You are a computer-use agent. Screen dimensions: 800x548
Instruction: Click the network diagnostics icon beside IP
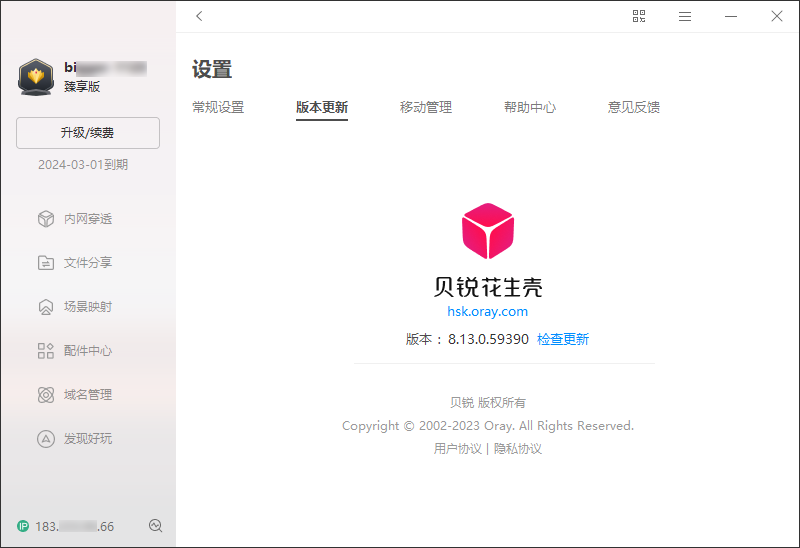[155, 526]
